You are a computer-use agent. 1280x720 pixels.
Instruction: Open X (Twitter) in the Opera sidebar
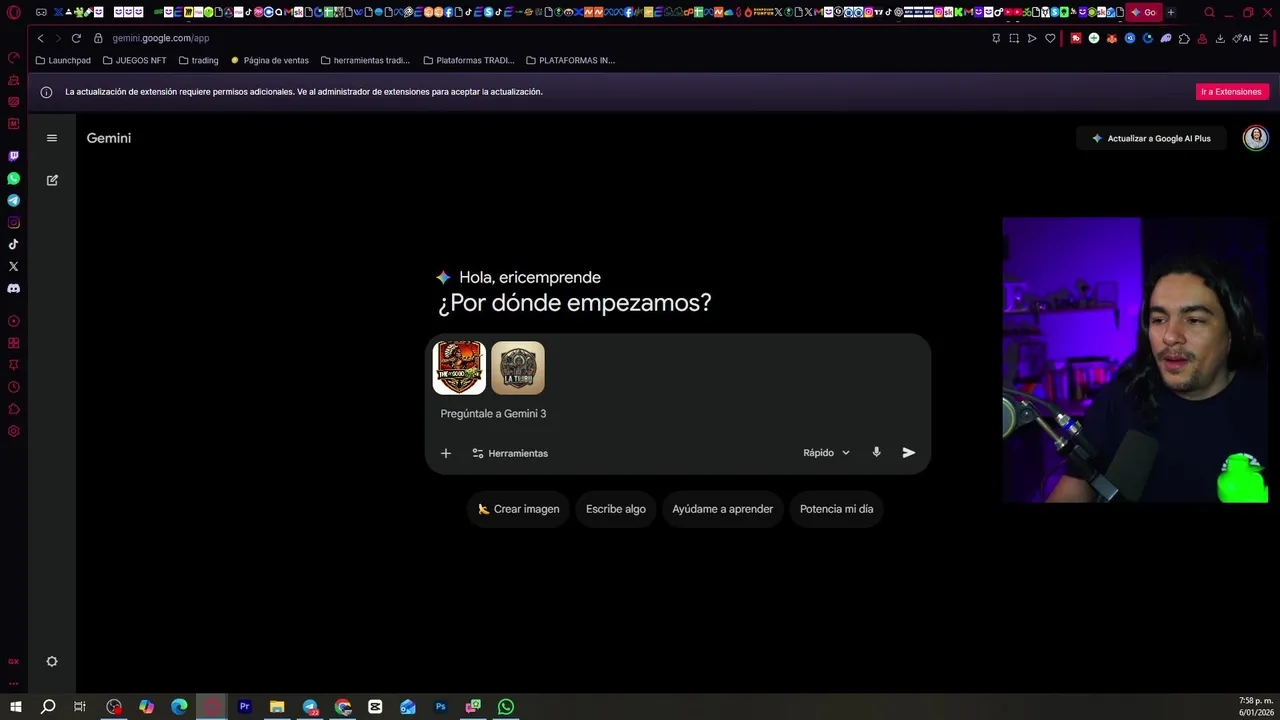coord(13,266)
